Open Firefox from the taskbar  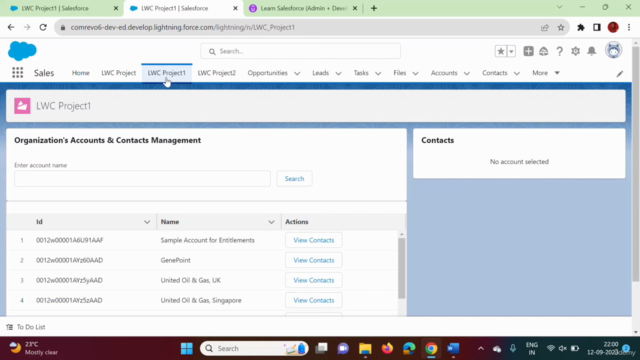click(387, 348)
